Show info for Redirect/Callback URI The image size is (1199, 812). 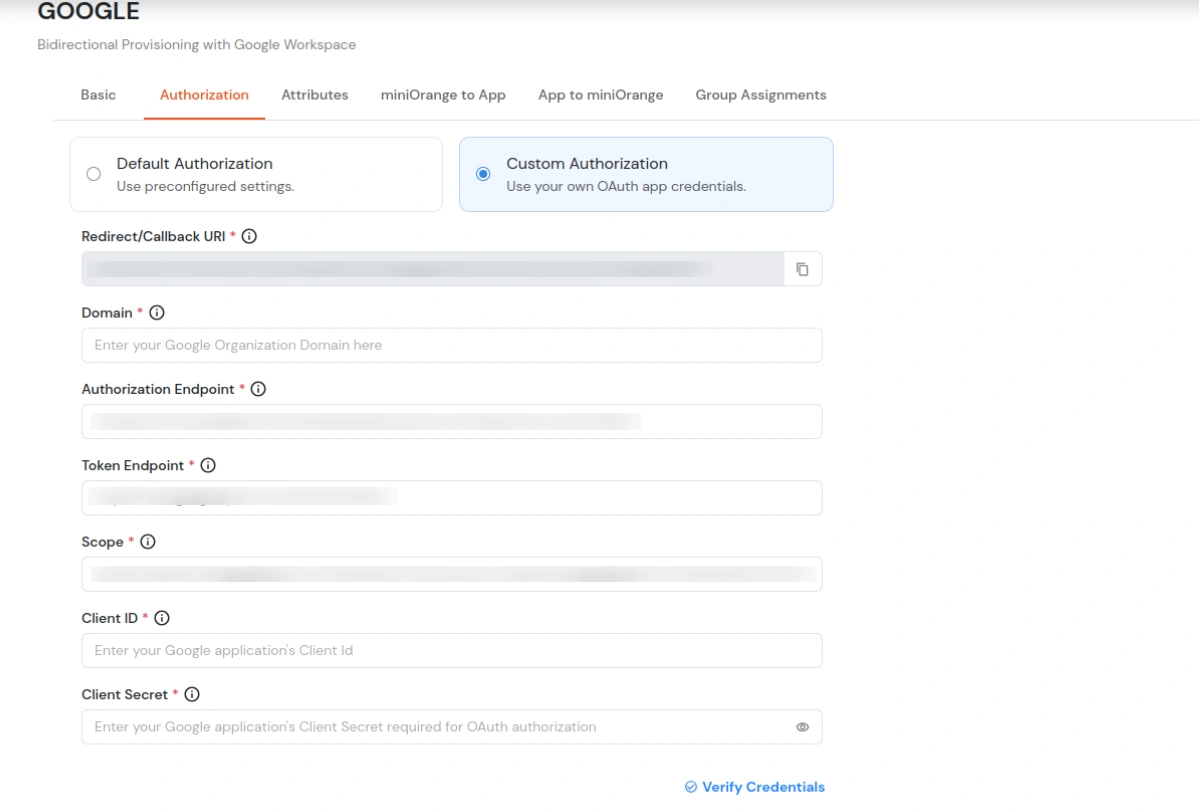click(249, 236)
